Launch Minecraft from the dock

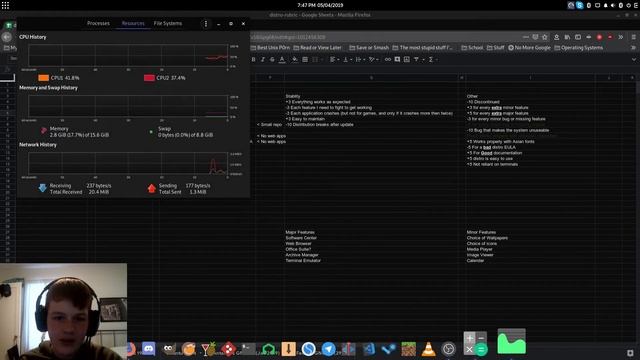tap(408, 349)
